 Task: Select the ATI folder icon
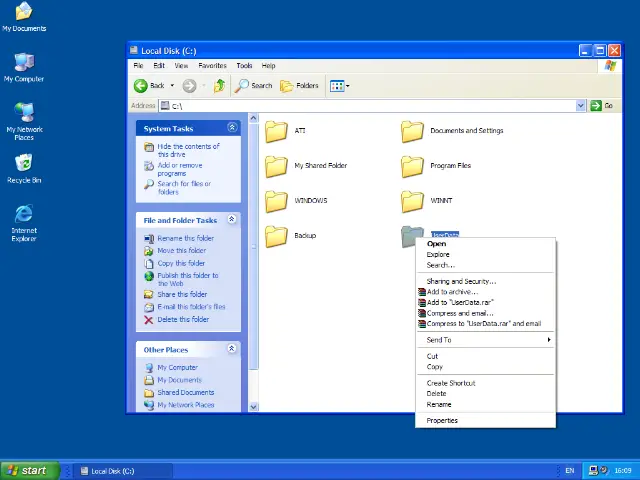(x=276, y=131)
